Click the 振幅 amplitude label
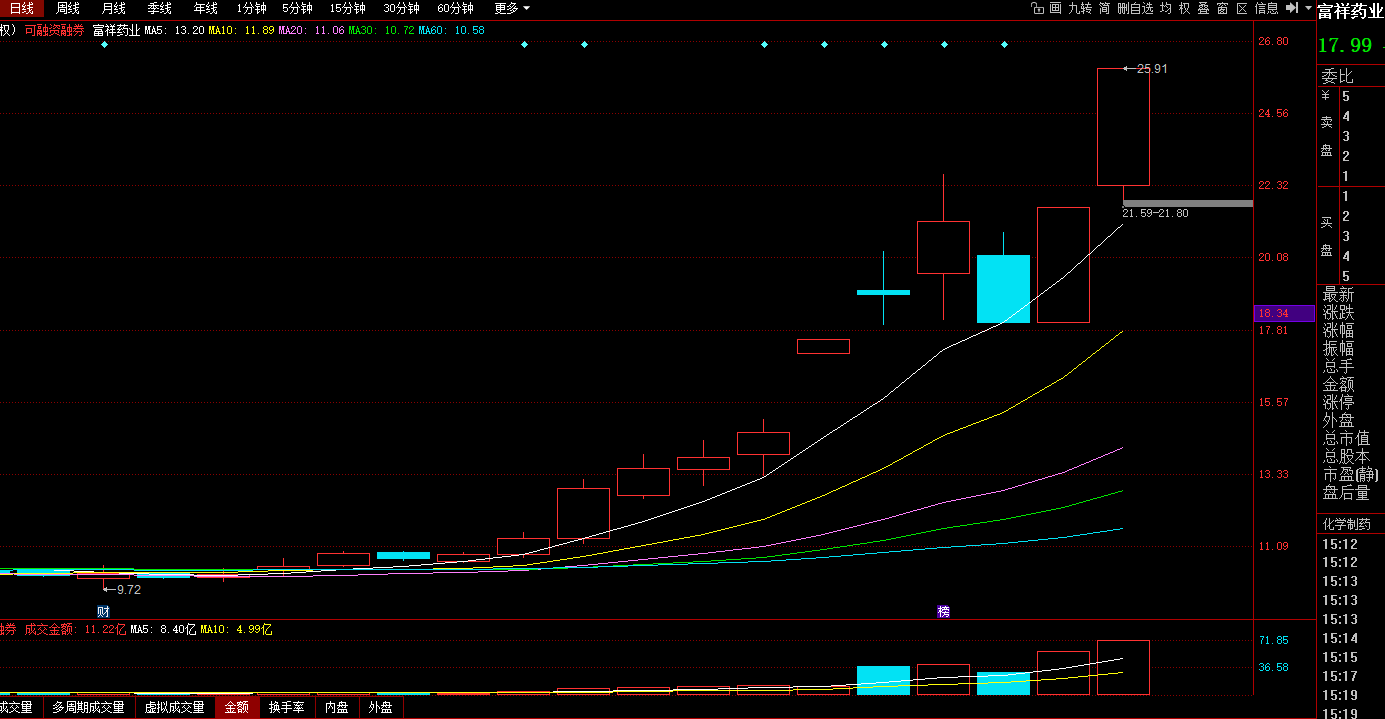The width and height of the screenshot is (1385, 719). pos(1338,349)
